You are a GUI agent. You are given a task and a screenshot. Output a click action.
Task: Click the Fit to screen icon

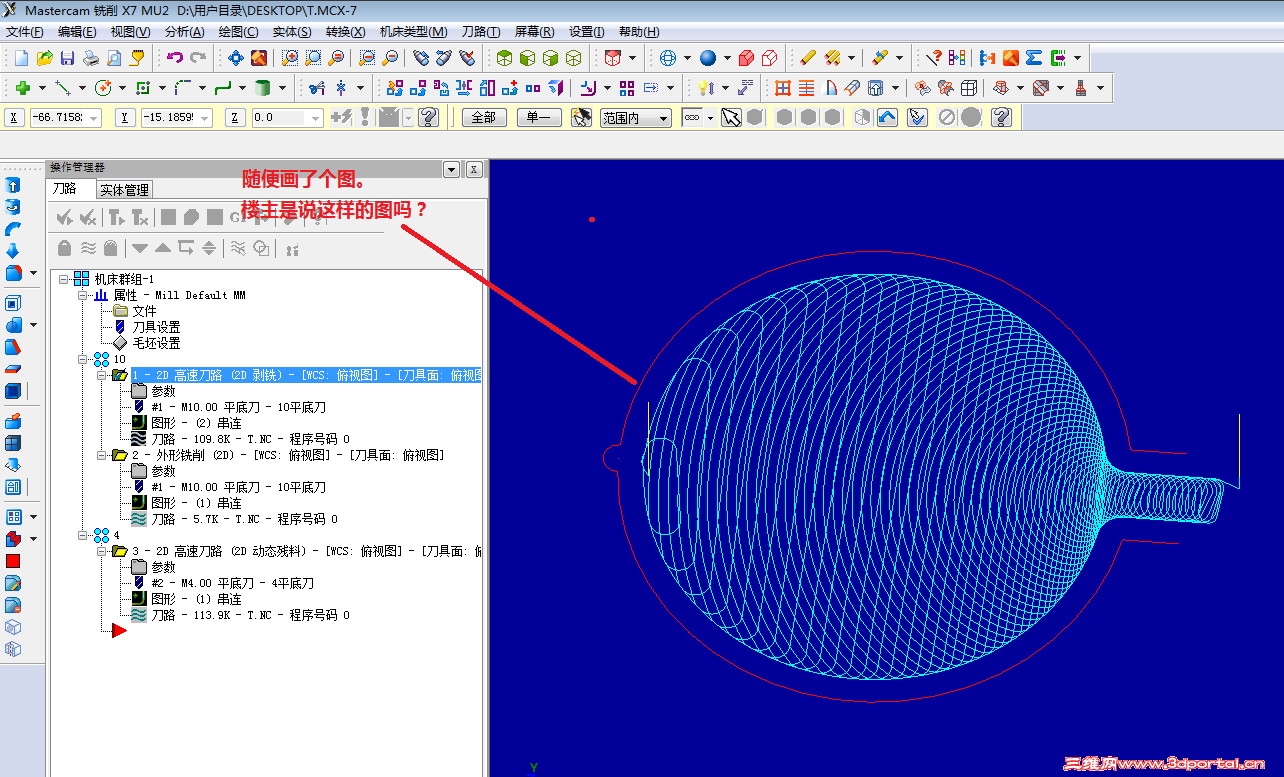click(x=236, y=58)
